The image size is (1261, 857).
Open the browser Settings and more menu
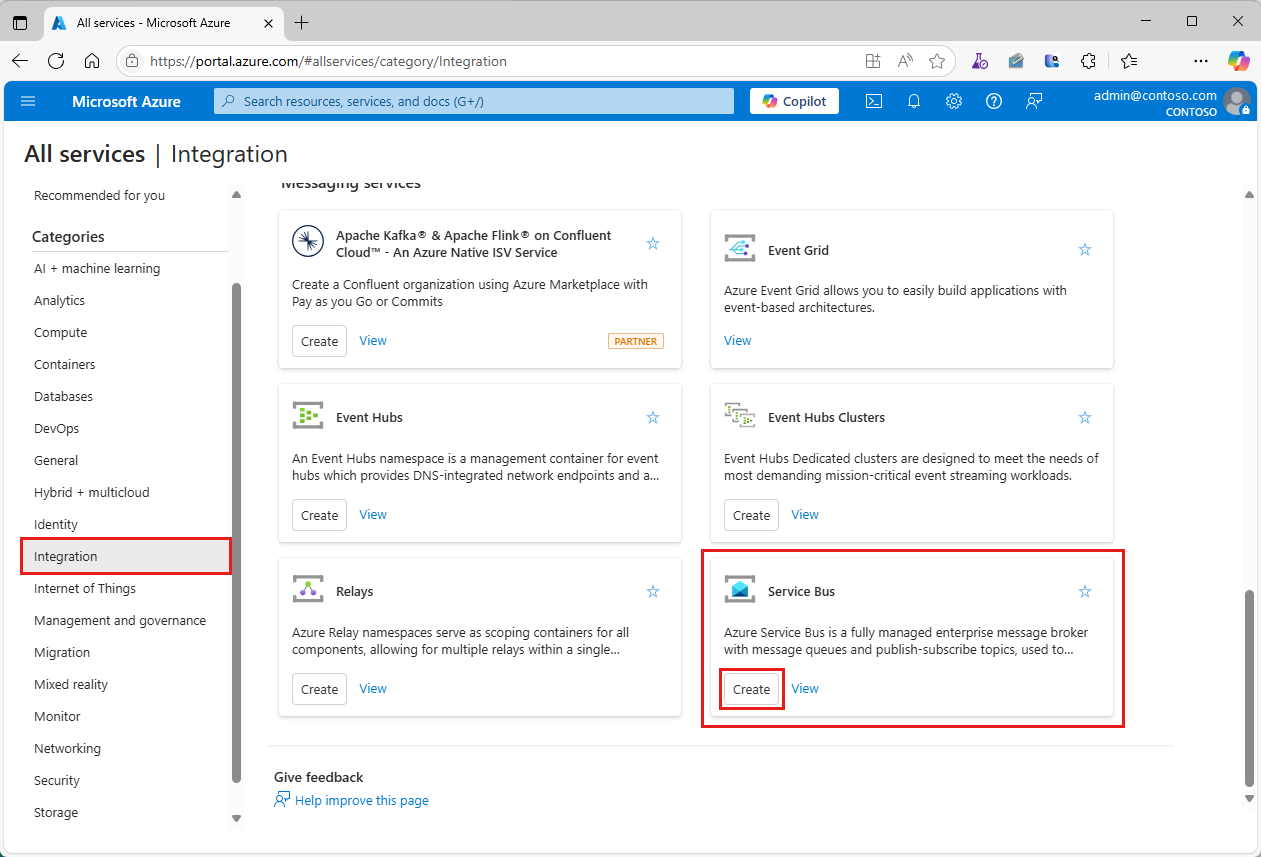pos(1201,61)
